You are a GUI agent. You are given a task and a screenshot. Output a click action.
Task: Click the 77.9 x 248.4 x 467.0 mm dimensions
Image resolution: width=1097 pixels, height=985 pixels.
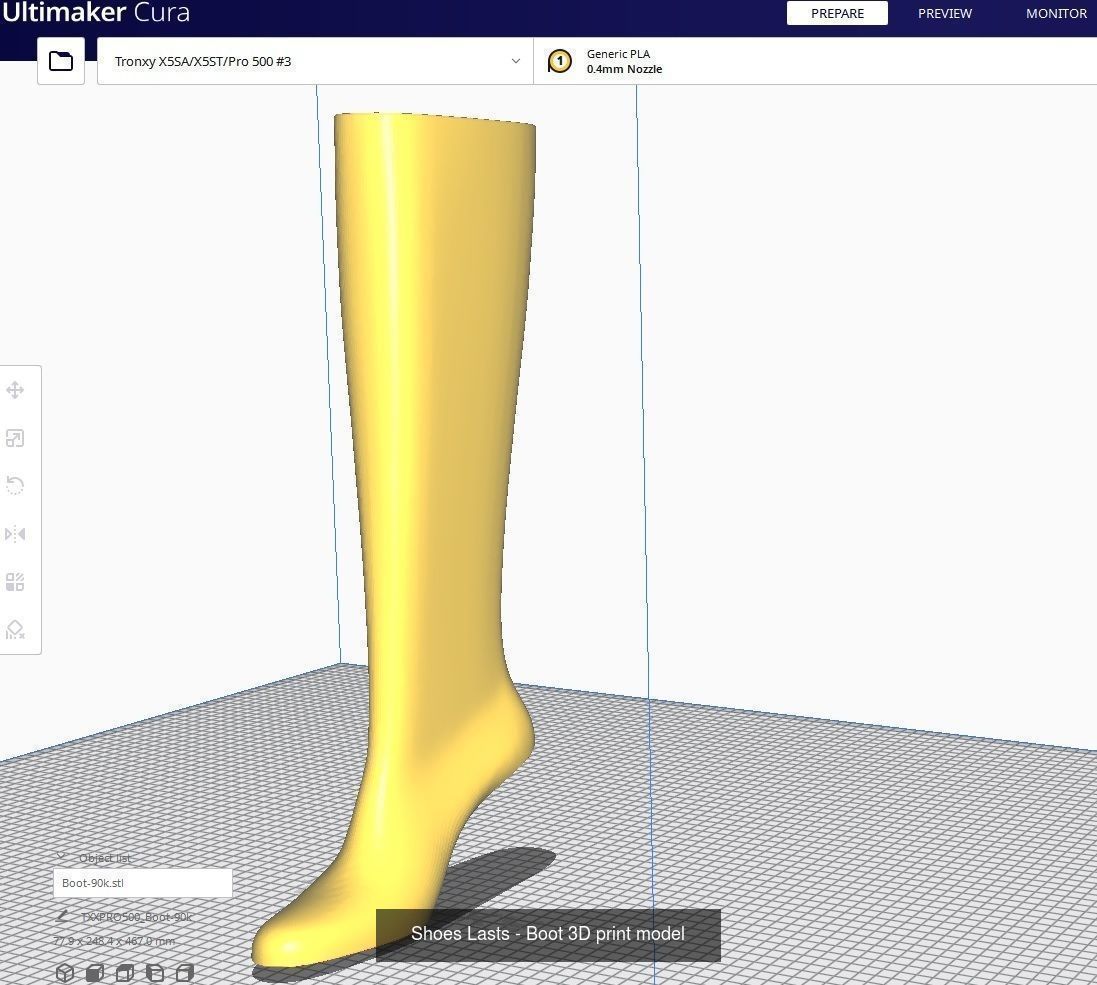click(x=114, y=941)
